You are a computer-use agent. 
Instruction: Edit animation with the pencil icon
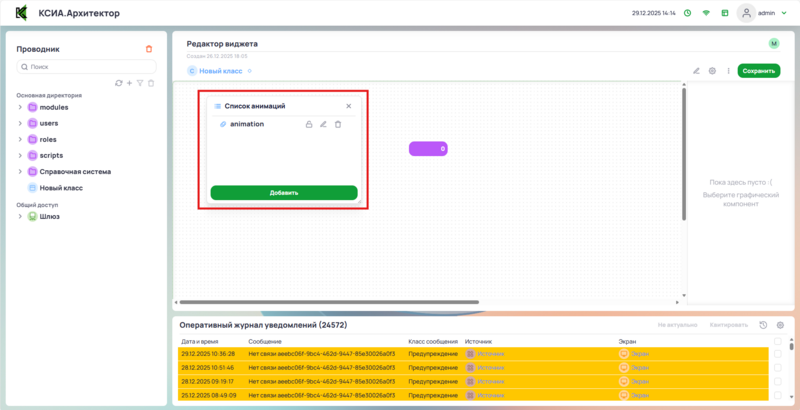[x=323, y=124]
